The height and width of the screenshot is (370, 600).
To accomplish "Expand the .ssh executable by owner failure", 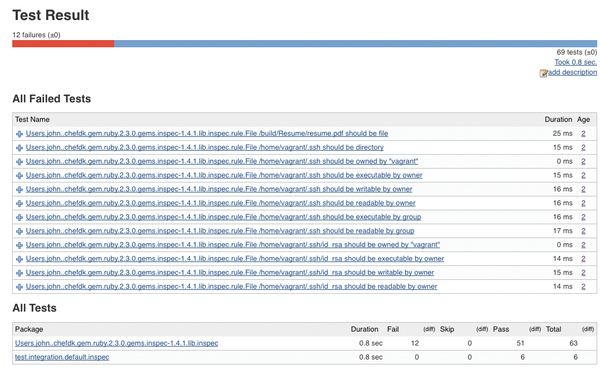I will pyautogui.click(x=19, y=176).
